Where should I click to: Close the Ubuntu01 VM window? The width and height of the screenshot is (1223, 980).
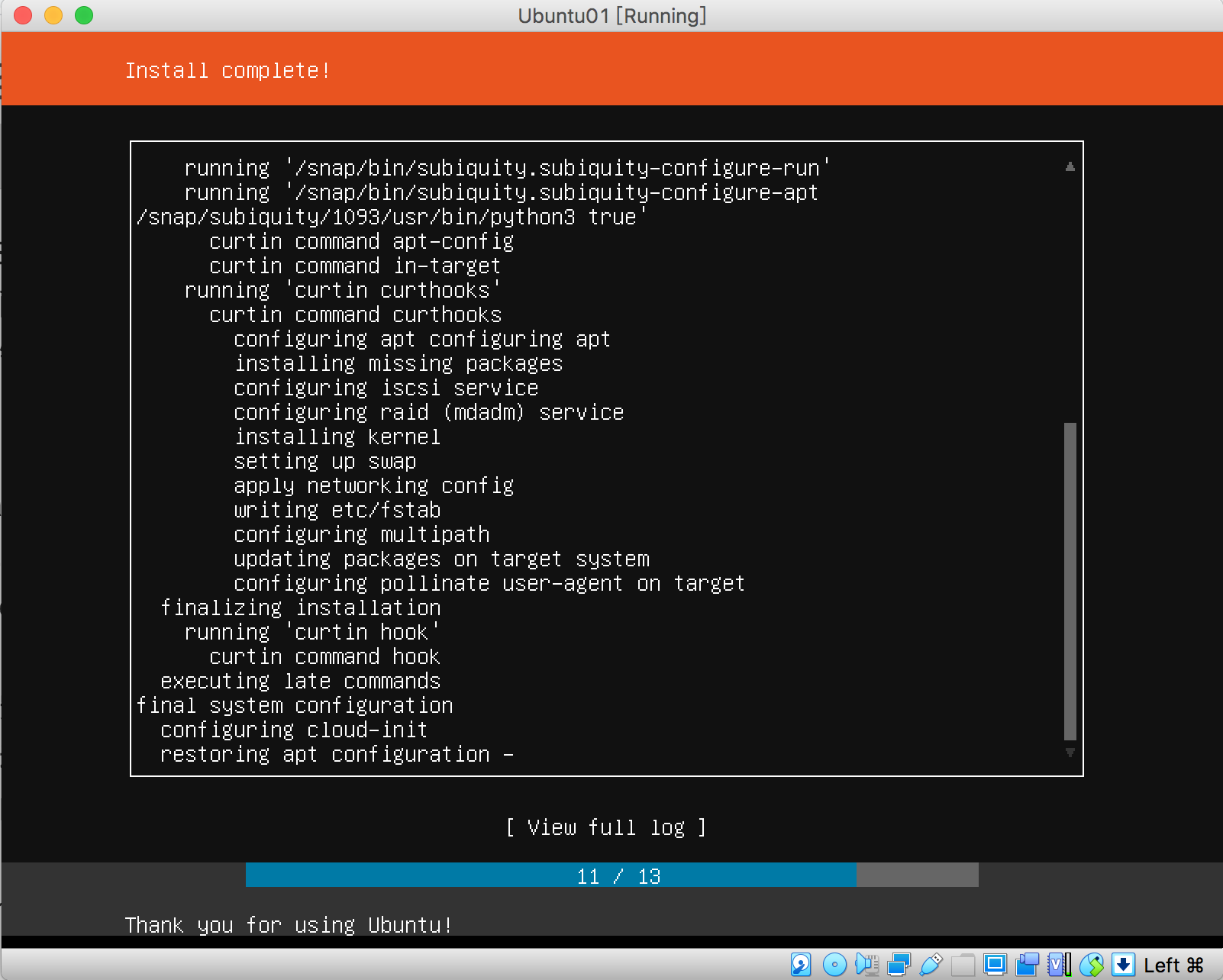(x=24, y=15)
